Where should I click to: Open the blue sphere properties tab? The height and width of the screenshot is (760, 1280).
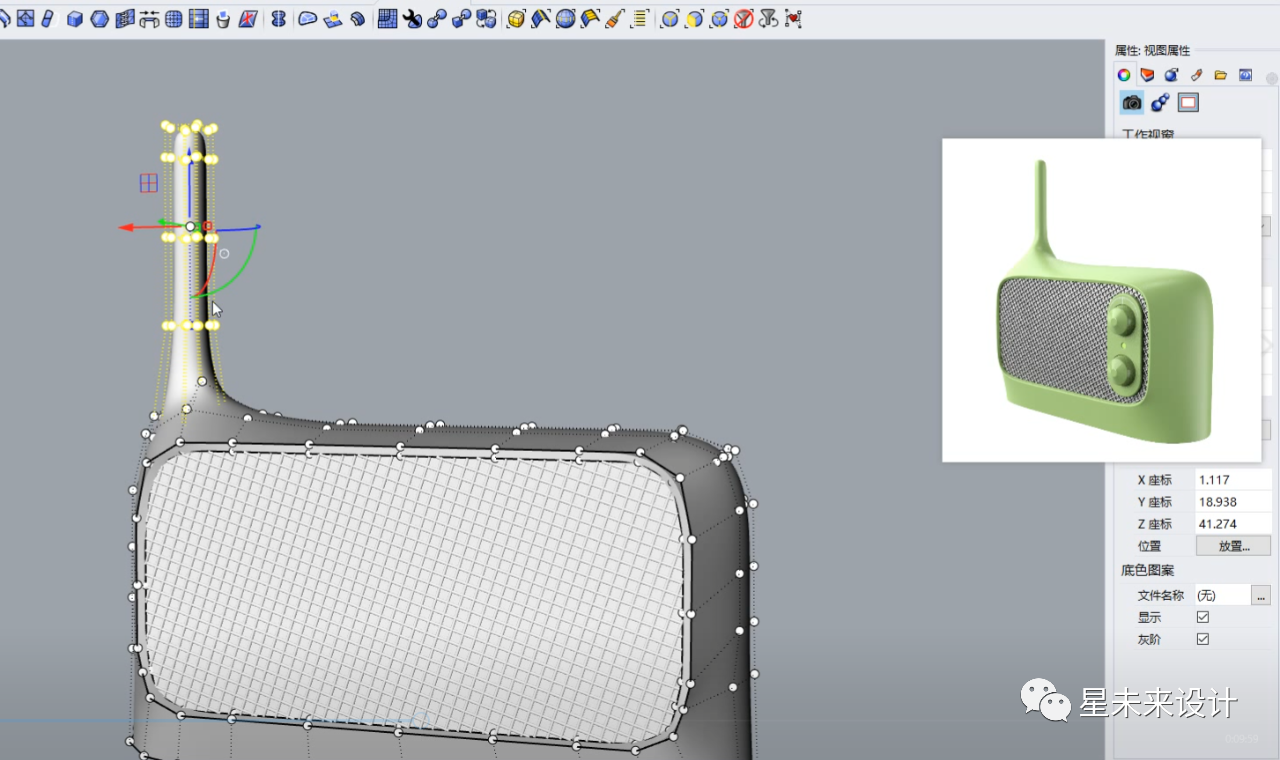(x=1172, y=75)
